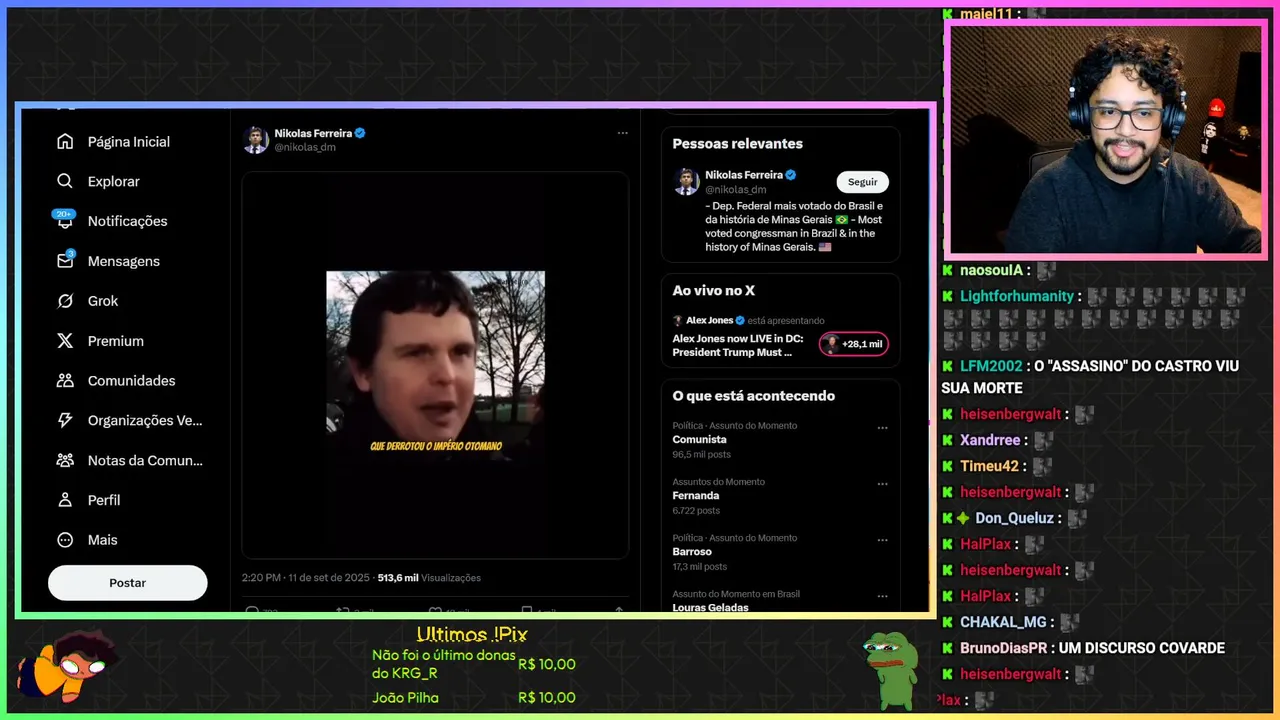Click the streamer webcam feed

click(x=1106, y=140)
